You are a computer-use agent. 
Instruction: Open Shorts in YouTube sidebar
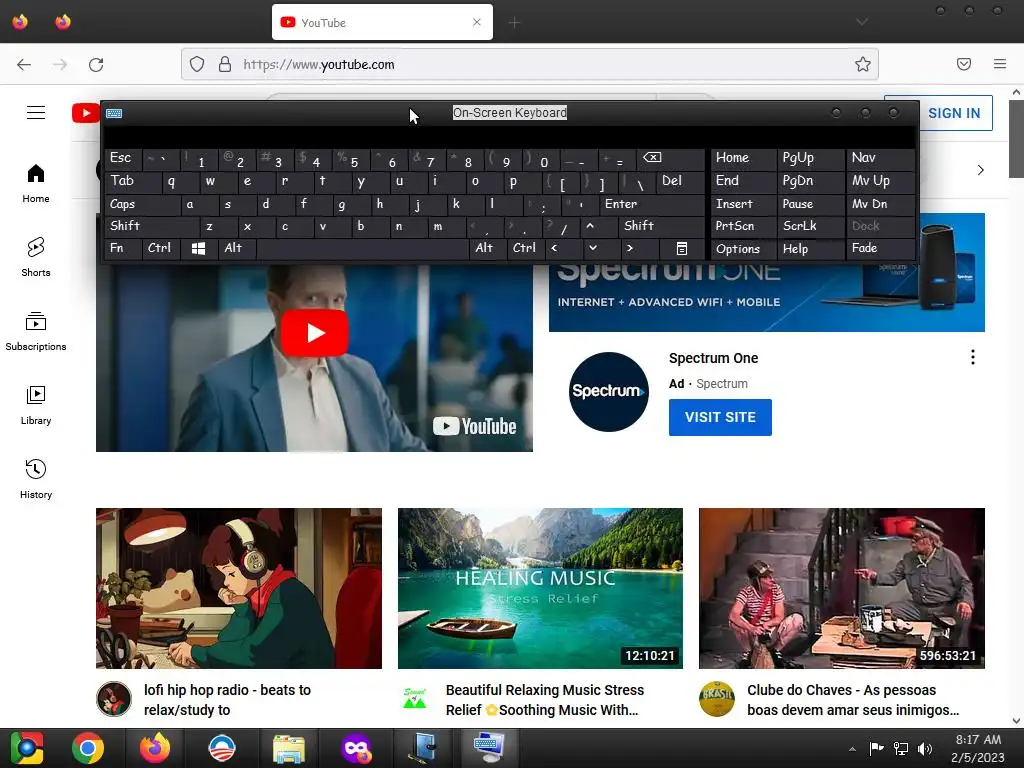[36, 257]
